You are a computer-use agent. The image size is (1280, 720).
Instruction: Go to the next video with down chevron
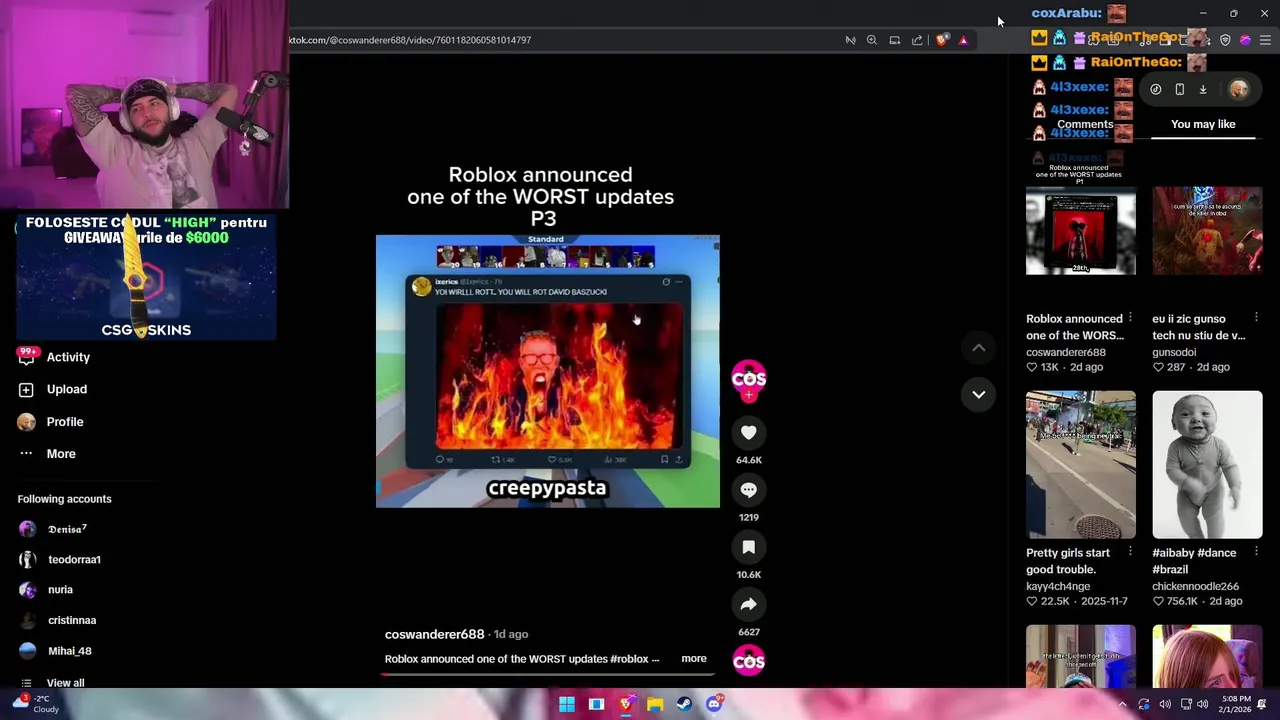[979, 394]
